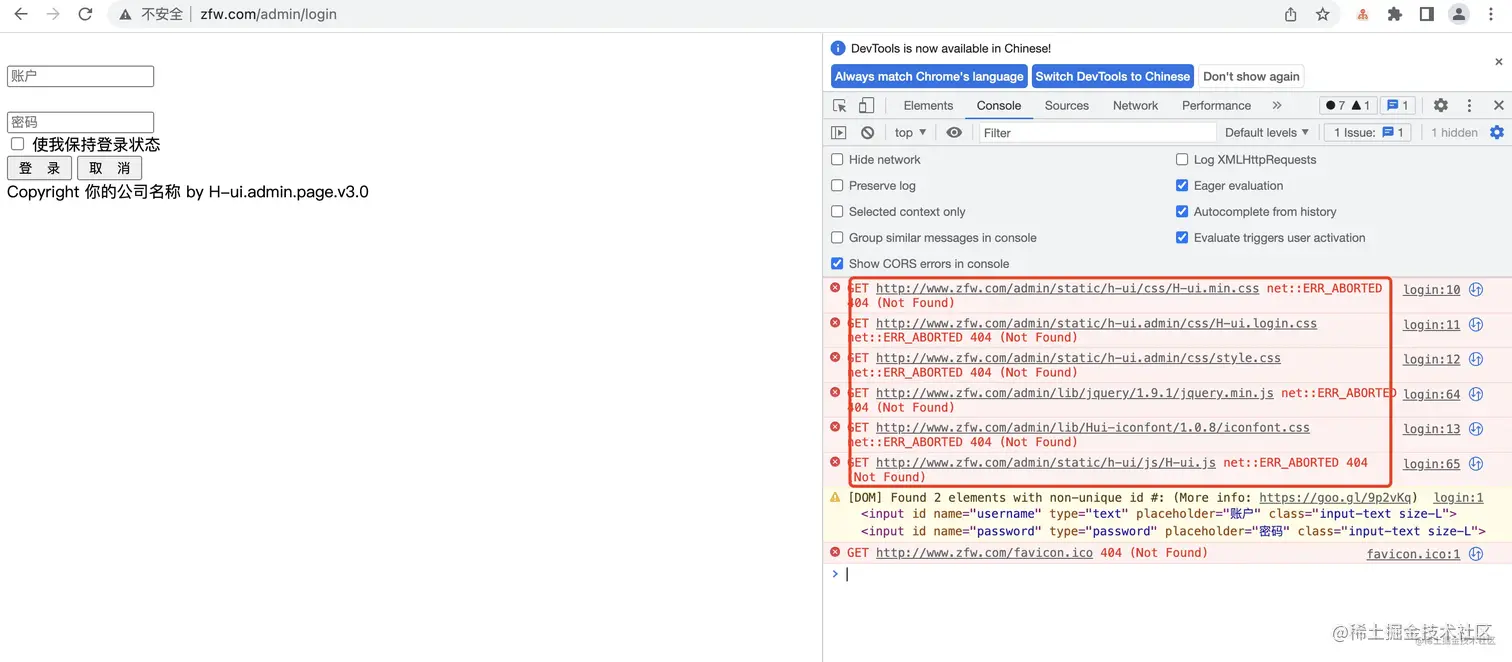Bookmark this page with the star icon
This screenshot has height=662, width=1512.
[x=1323, y=14]
